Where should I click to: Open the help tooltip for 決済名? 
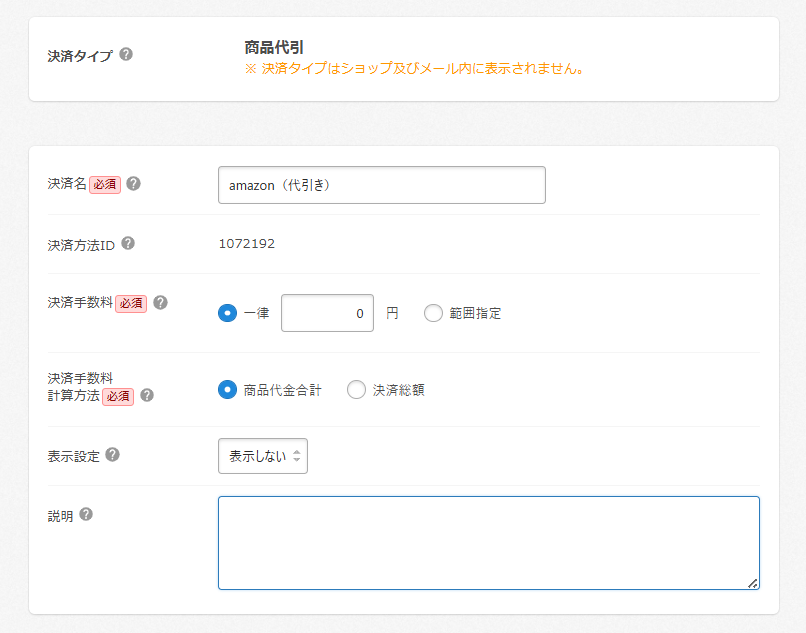pos(133,184)
